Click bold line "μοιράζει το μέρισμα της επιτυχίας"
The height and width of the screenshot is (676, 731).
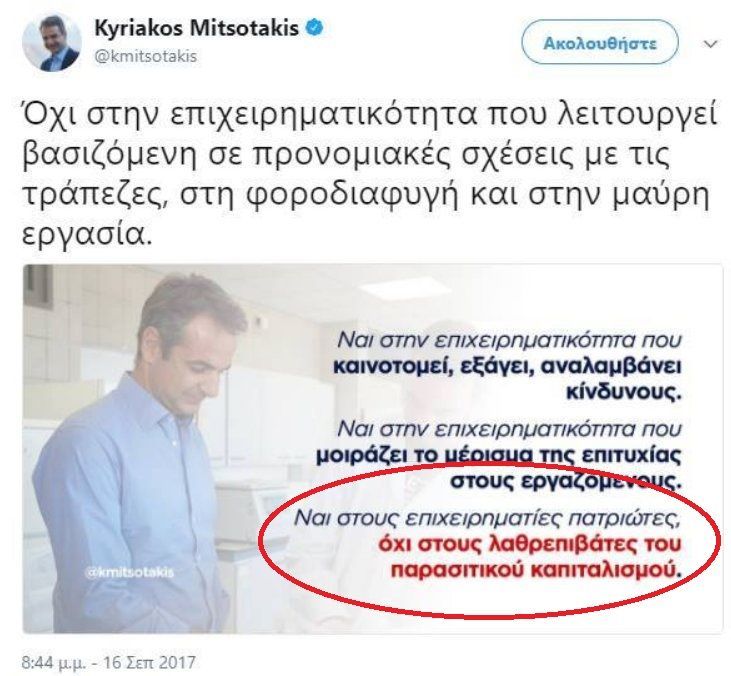click(499, 455)
